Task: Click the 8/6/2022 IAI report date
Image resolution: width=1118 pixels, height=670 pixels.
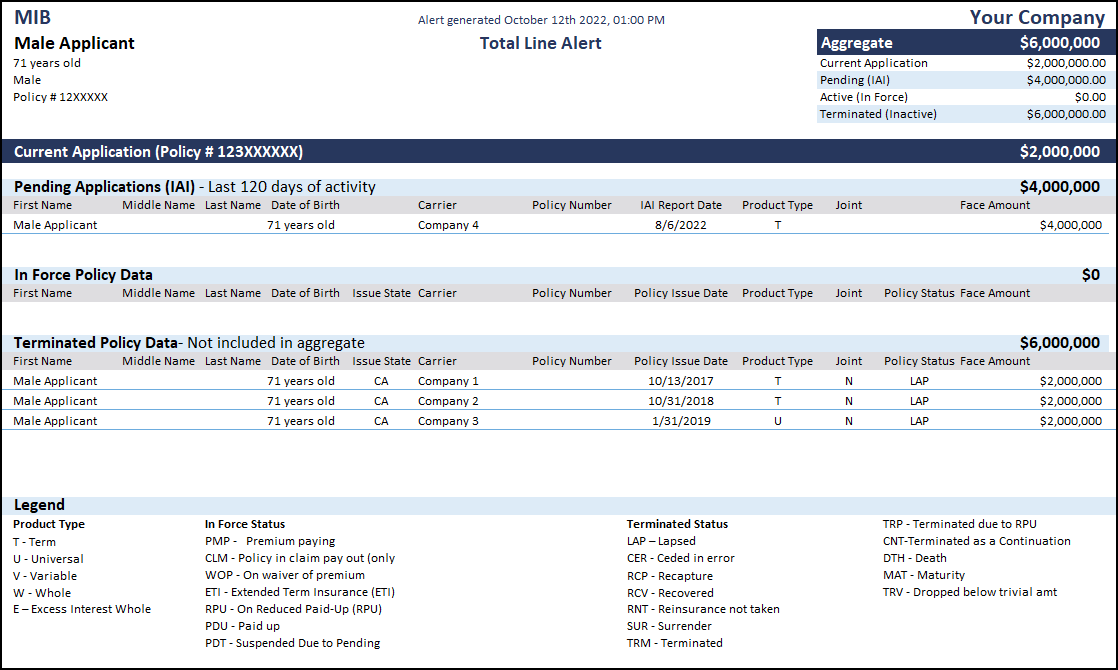Action: point(680,225)
